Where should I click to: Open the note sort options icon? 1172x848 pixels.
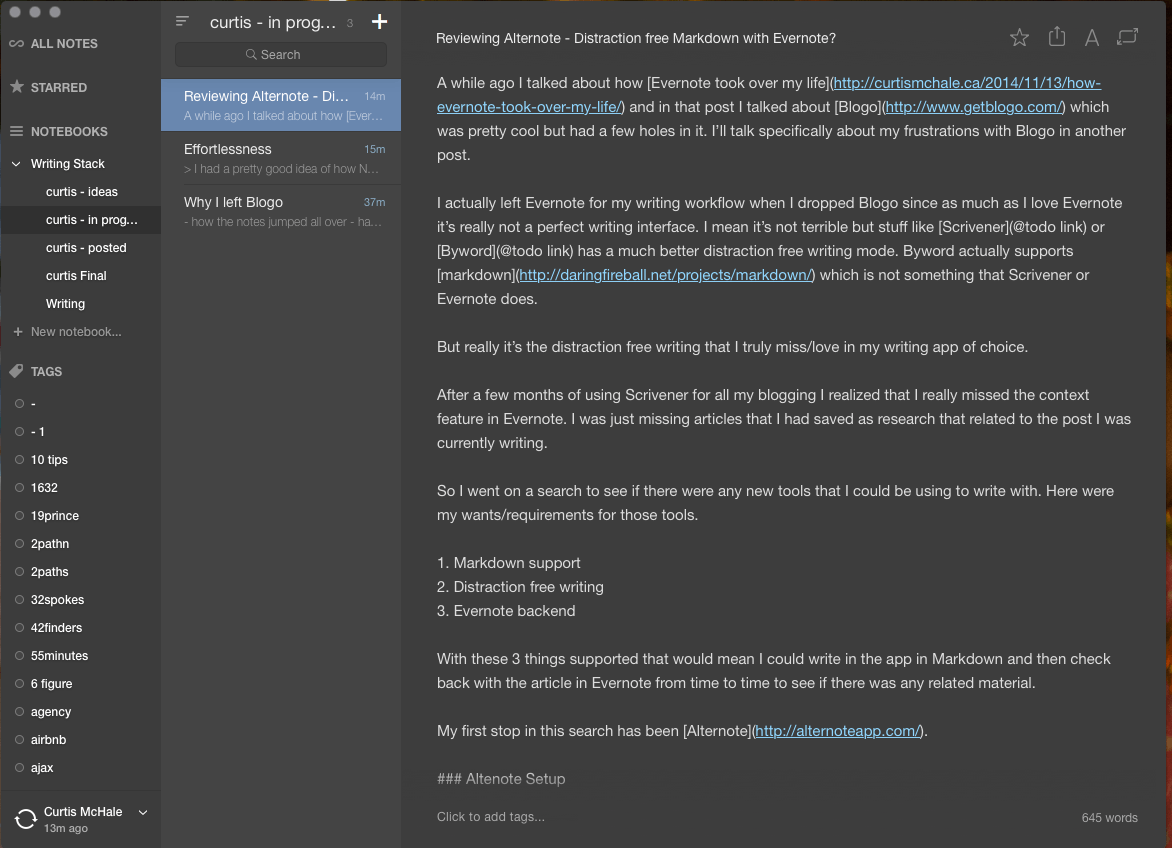[x=182, y=21]
